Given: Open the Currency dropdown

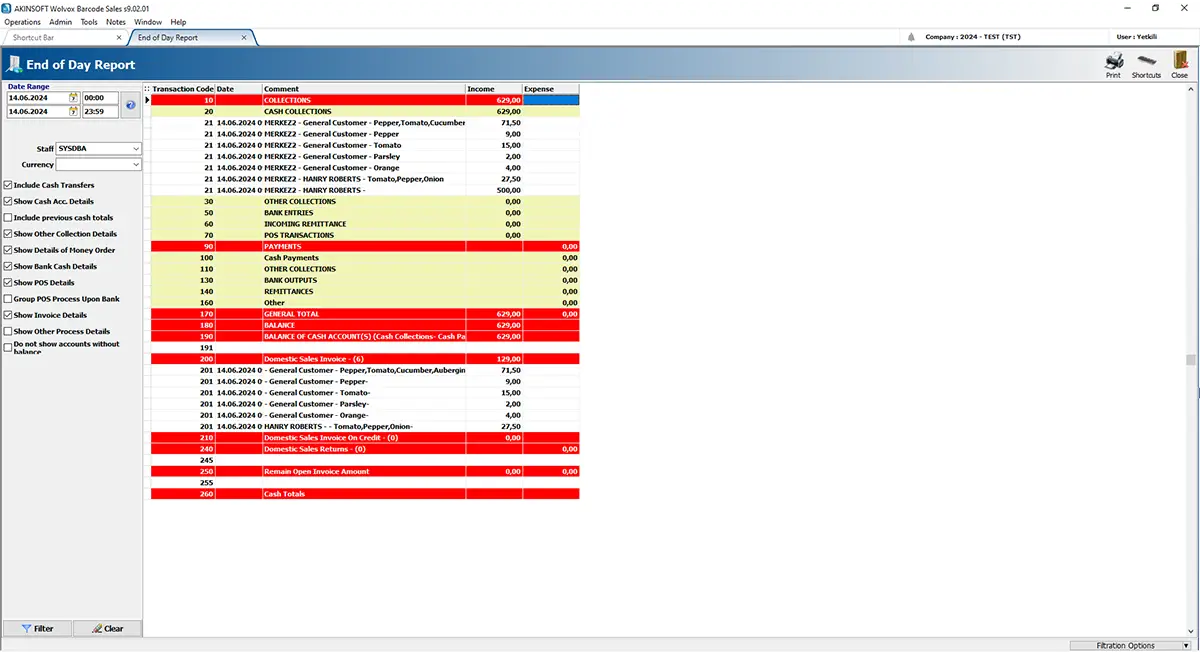Looking at the screenshot, I should [136, 164].
